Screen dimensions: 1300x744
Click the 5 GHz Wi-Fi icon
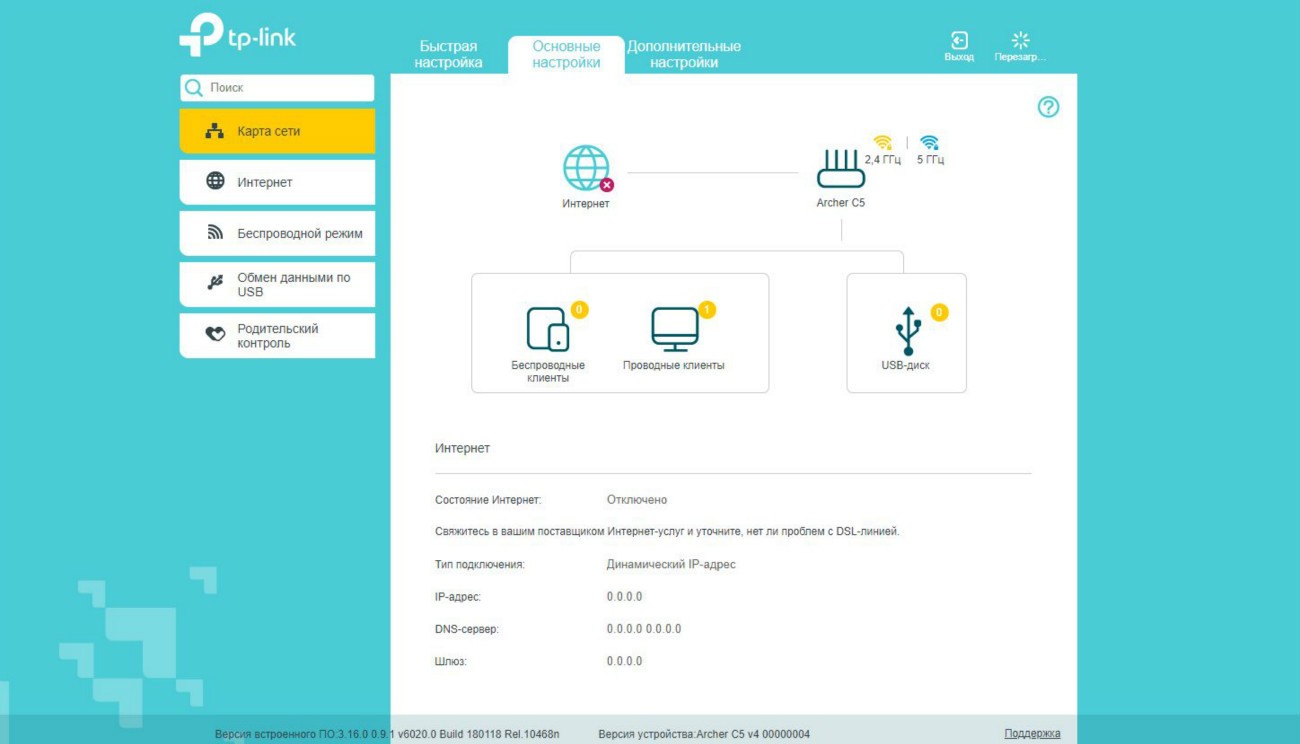[929, 143]
